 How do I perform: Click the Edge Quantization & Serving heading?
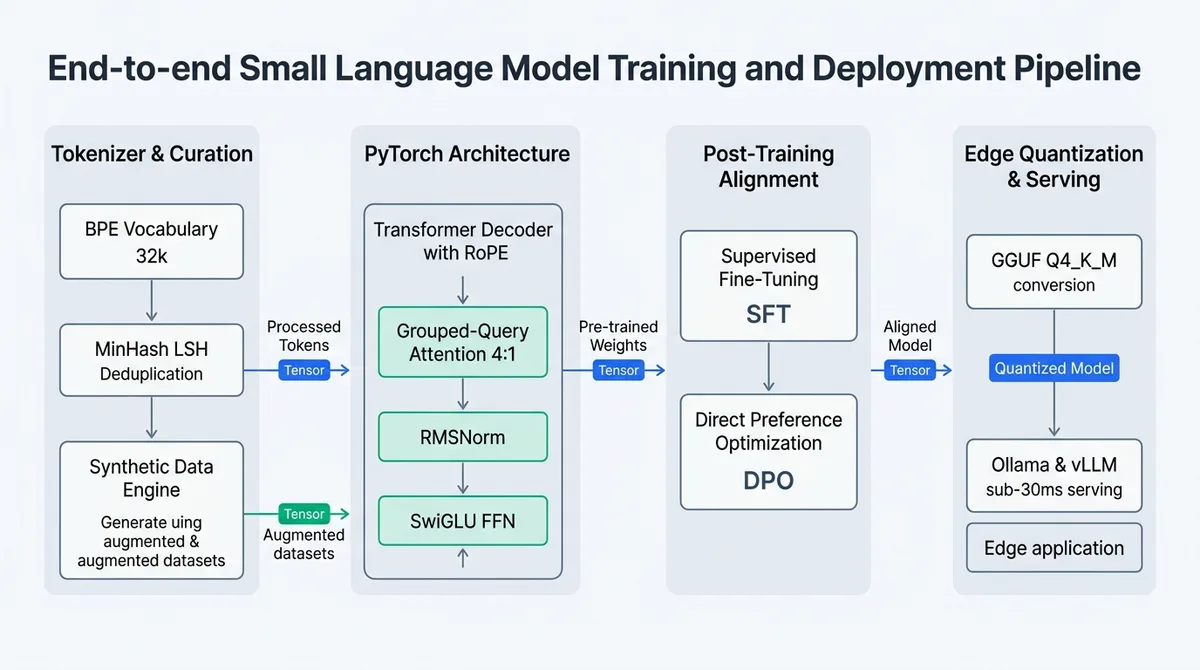[1054, 166]
